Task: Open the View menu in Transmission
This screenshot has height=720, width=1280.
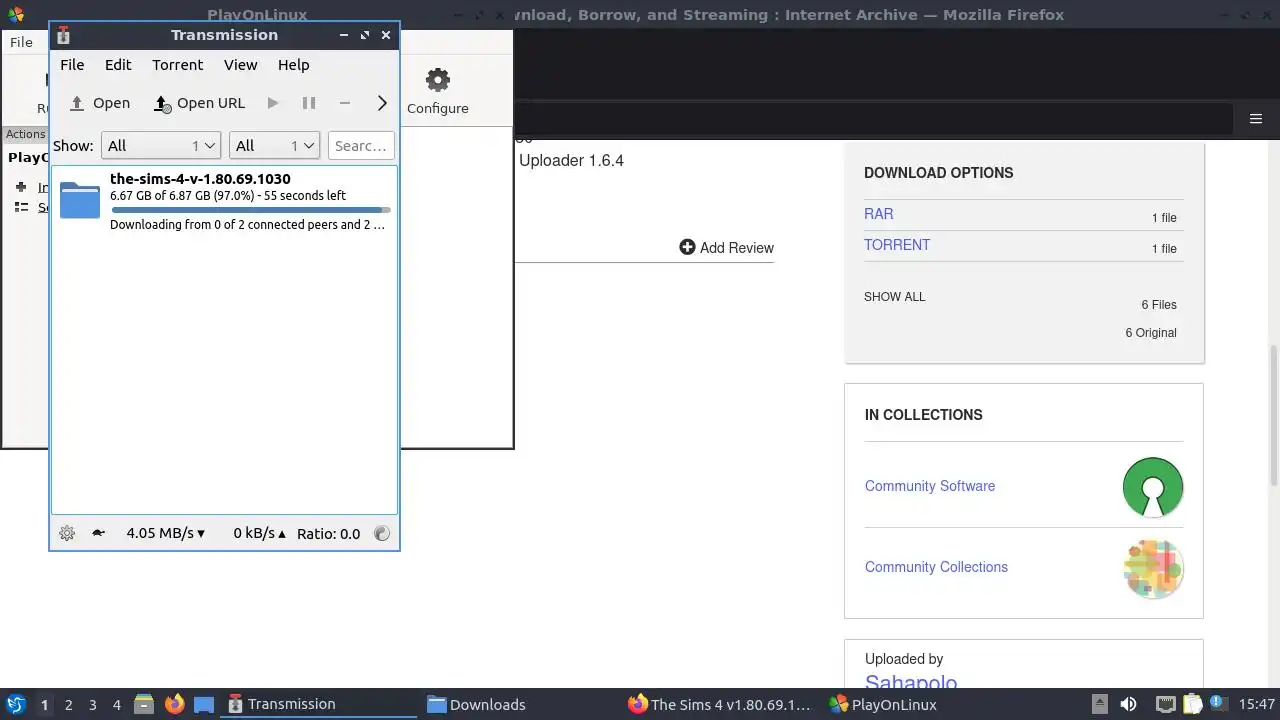Action: coord(240,64)
